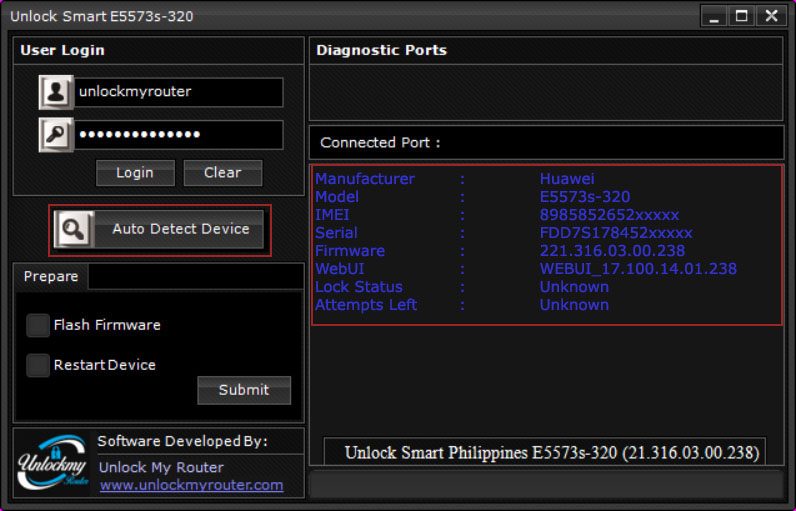Close the Unlock Smart E5573s-320 window

[x=771, y=16]
